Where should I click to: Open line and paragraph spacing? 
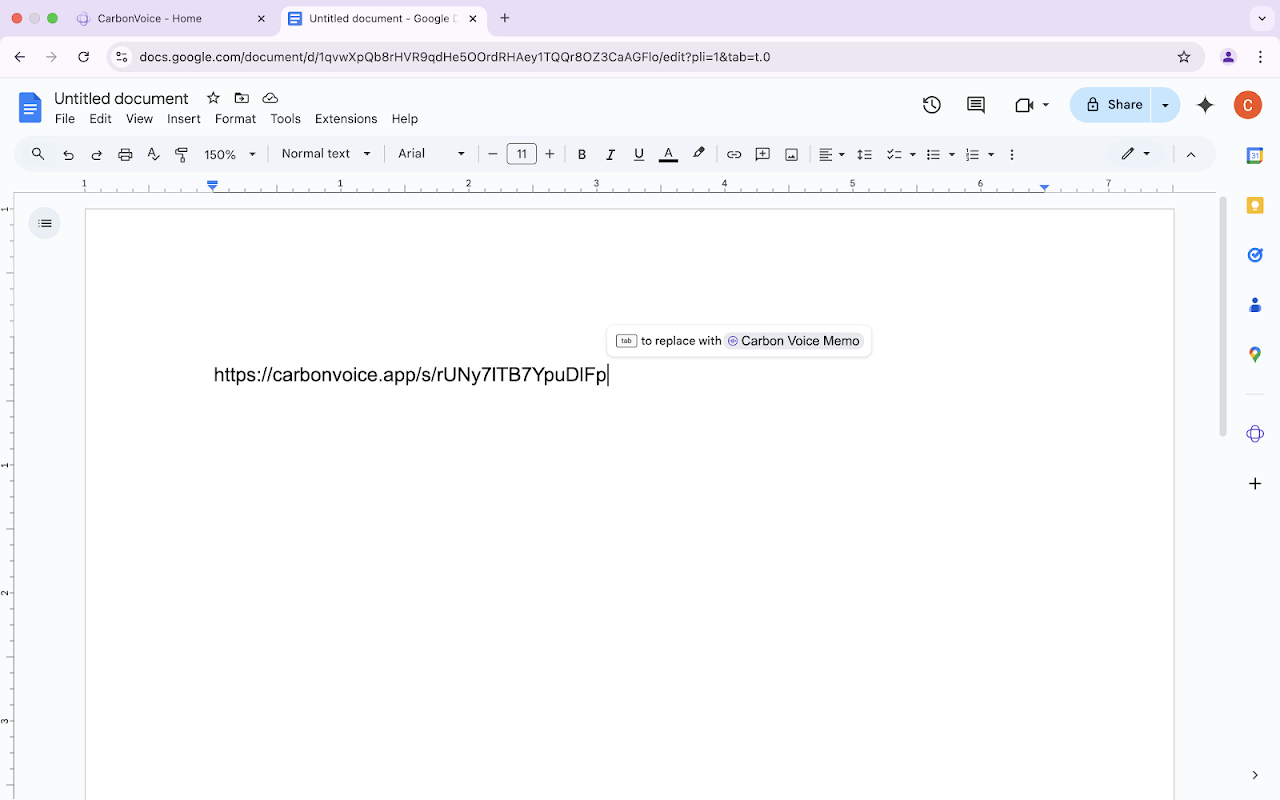pos(865,154)
